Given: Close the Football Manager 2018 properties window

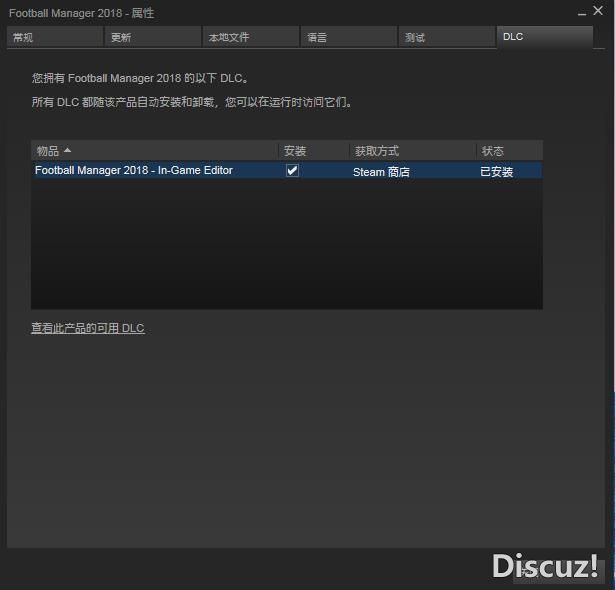Looking at the screenshot, I should coord(598,11).
